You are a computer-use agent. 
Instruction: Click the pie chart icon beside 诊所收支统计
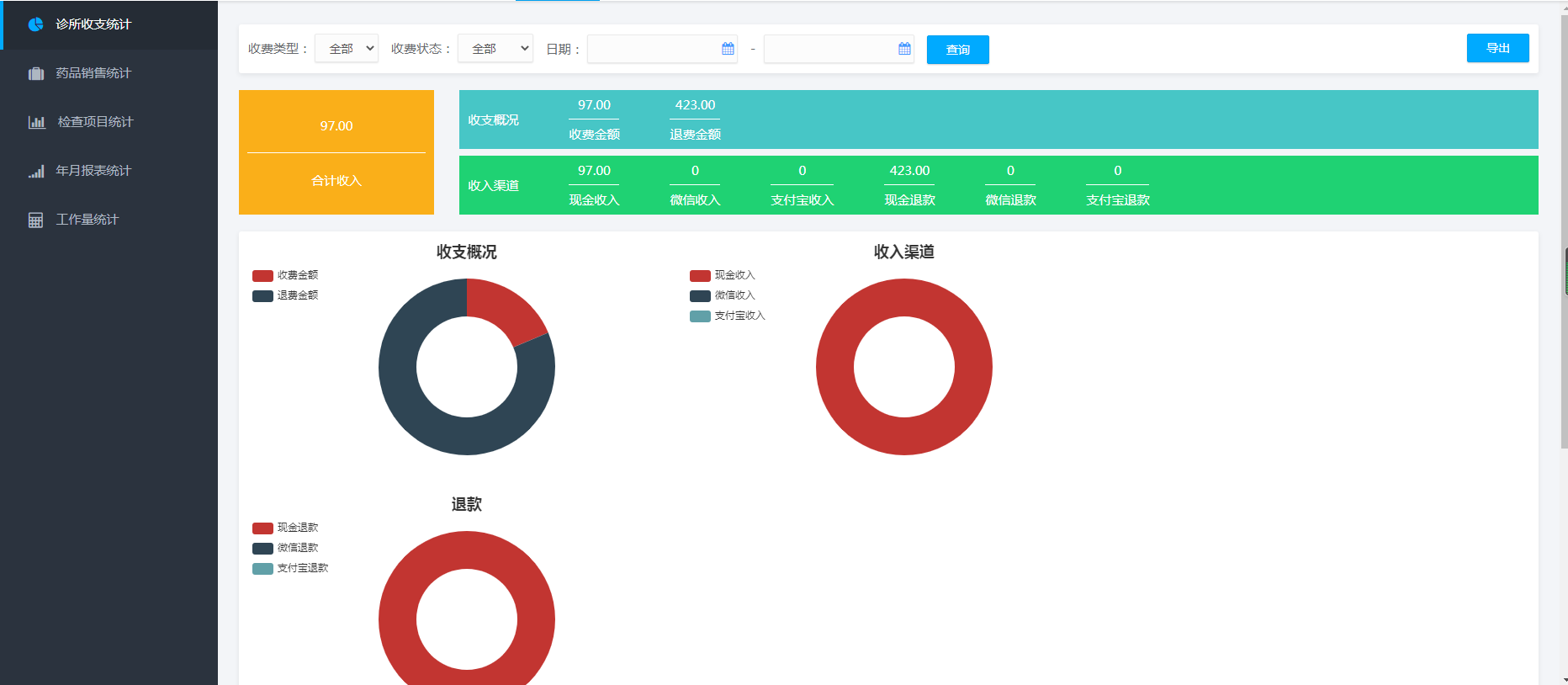tap(35, 24)
